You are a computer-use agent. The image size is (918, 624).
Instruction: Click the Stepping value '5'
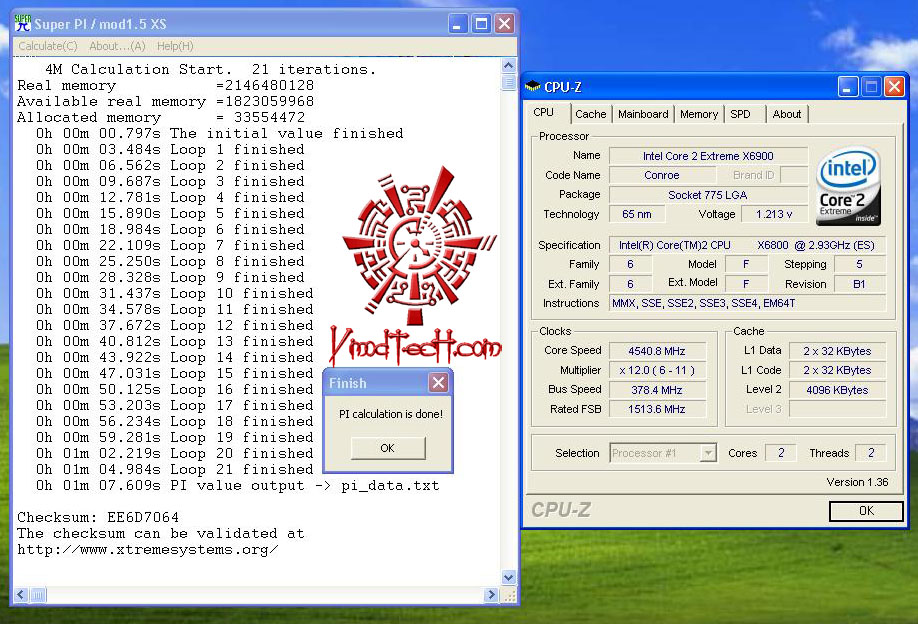859,265
